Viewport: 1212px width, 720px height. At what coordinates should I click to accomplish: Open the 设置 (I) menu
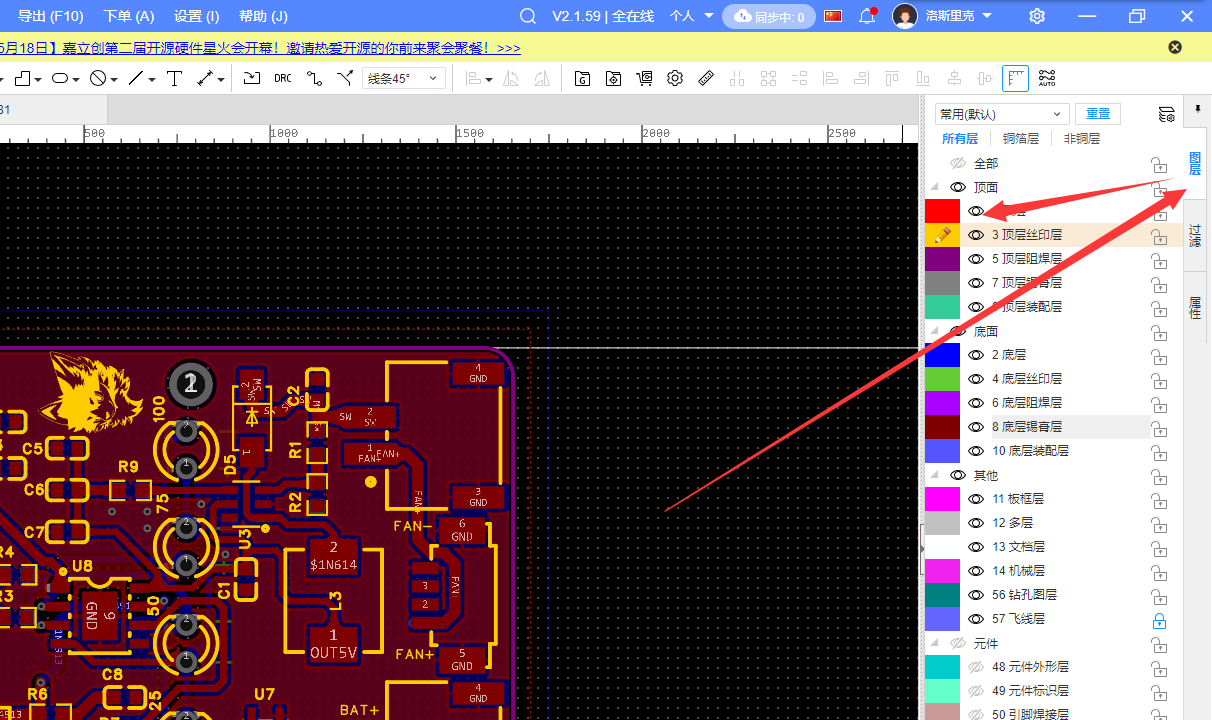click(x=196, y=16)
